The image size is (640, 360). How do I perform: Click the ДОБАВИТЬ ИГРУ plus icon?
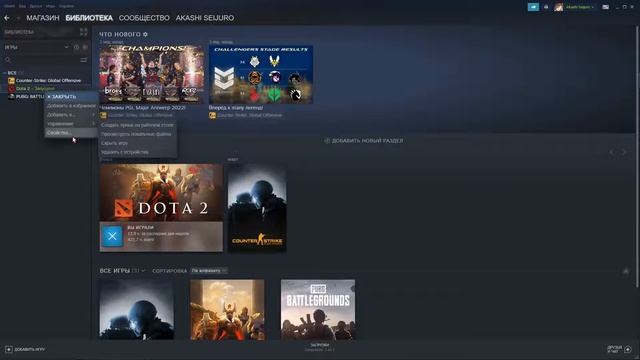pos(9,350)
